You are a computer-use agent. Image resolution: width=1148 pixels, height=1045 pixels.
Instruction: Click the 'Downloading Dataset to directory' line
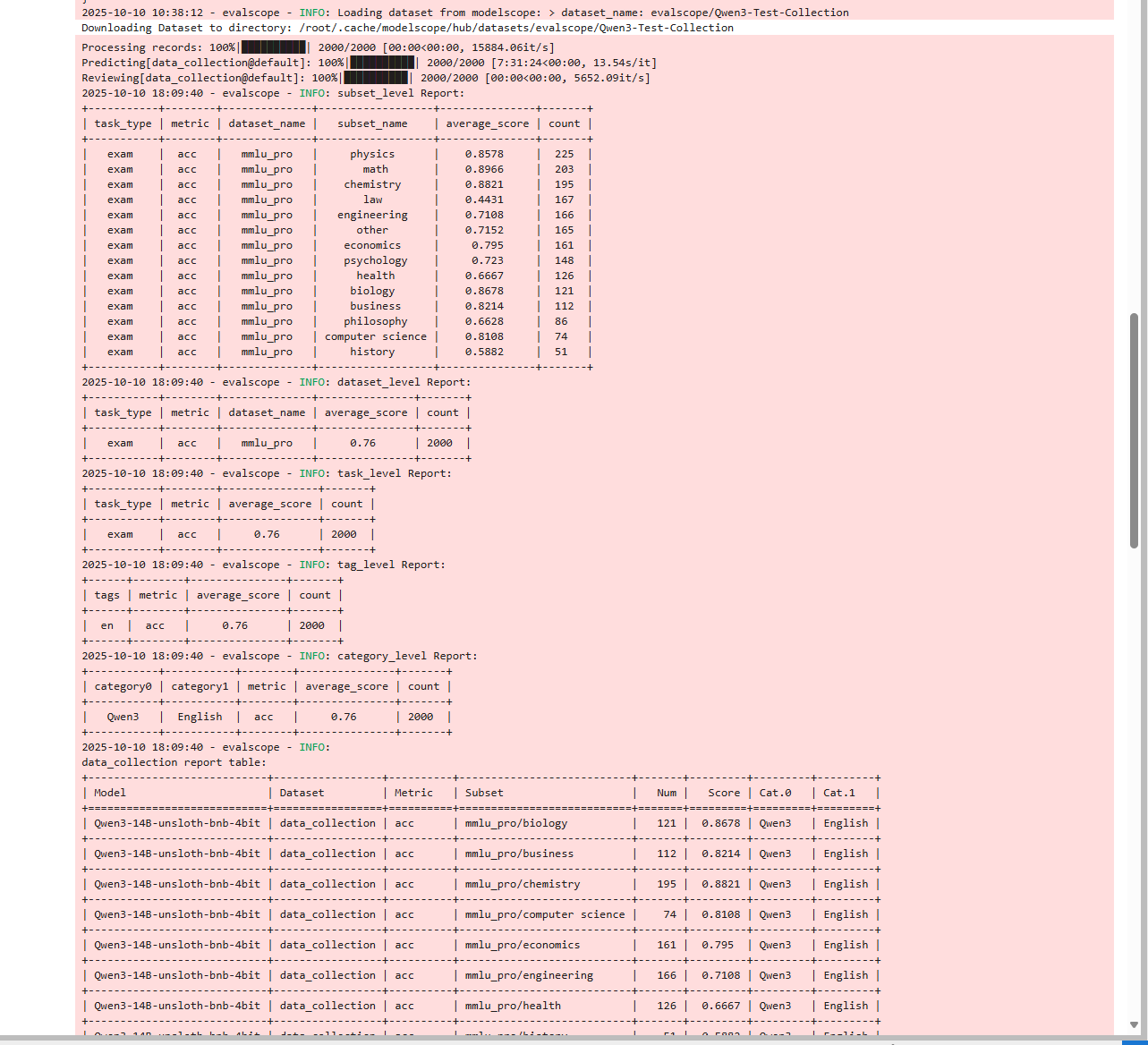[x=407, y=28]
